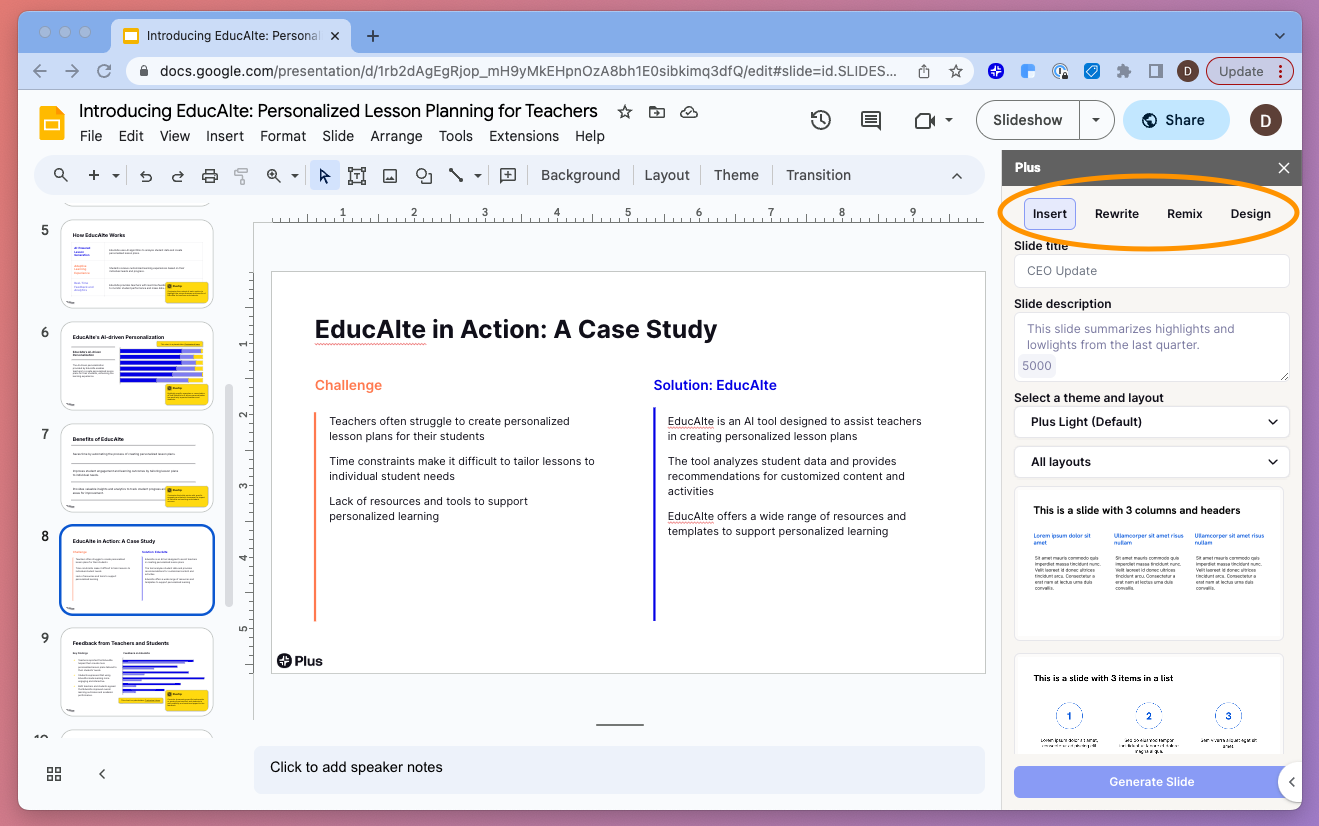Click the Share button

tap(1176, 120)
